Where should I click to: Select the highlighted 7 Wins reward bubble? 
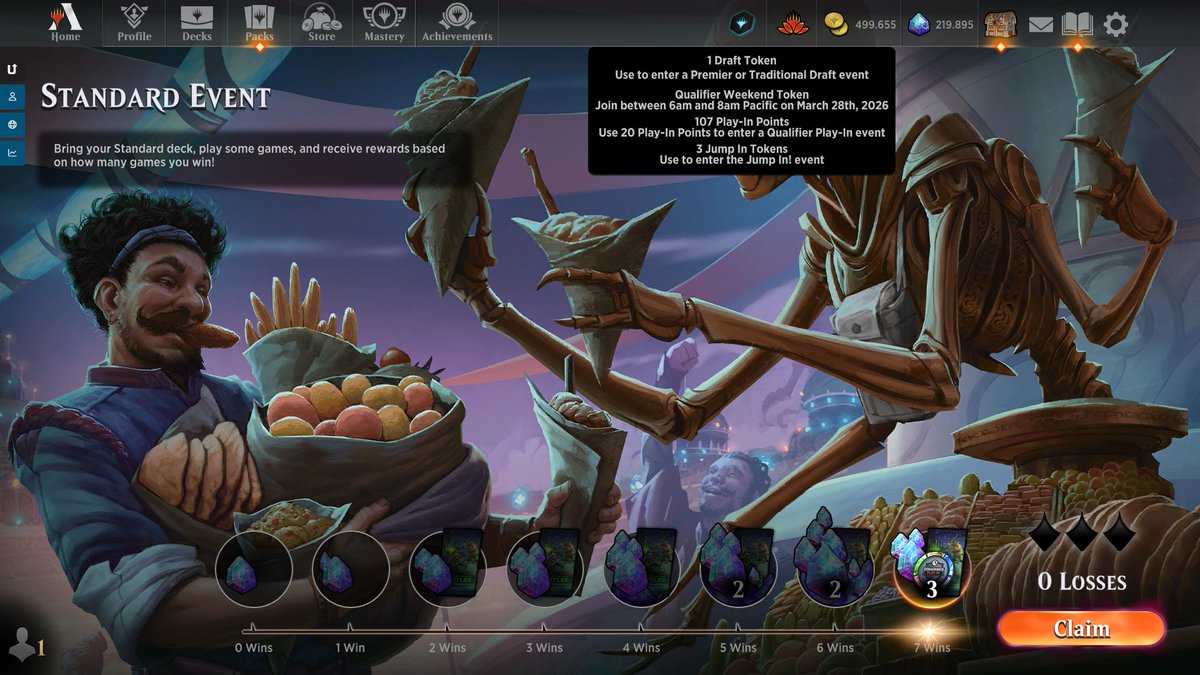(931, 568)
